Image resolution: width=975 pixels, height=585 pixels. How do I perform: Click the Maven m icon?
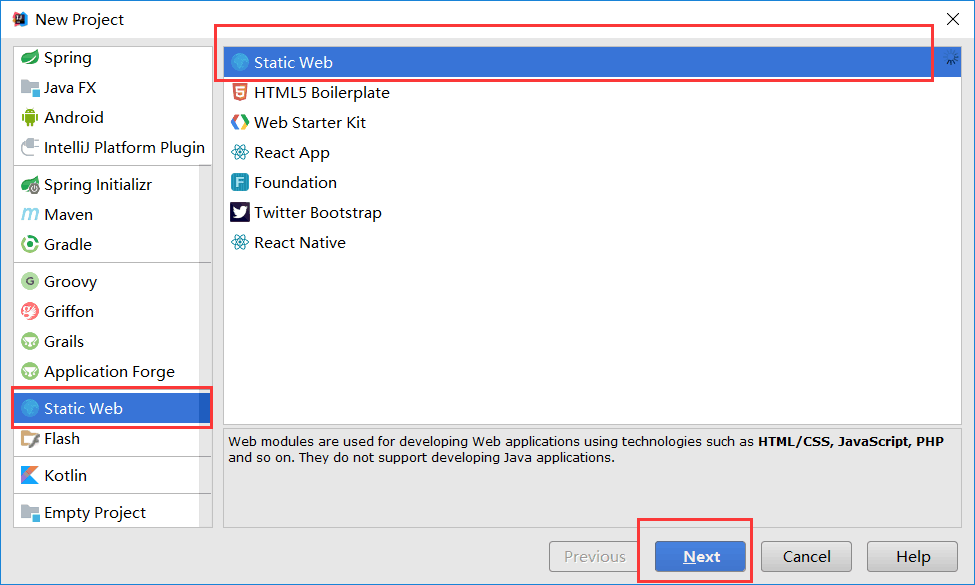pyautogui.click(x=30, y=214)
